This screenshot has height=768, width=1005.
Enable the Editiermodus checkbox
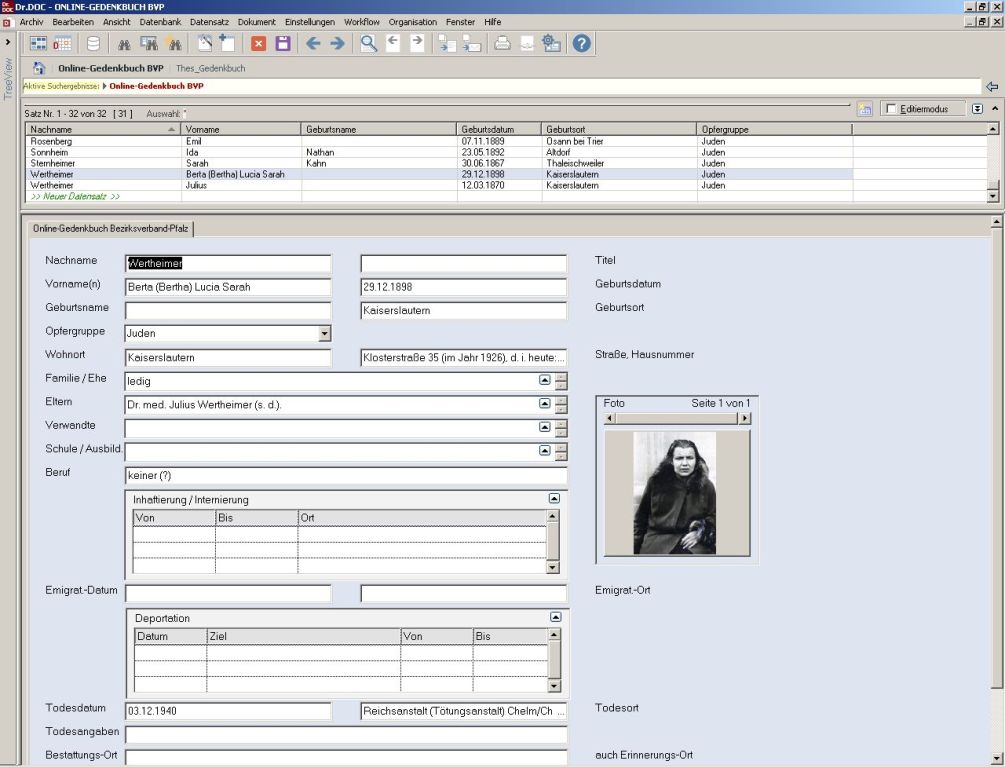891,109
